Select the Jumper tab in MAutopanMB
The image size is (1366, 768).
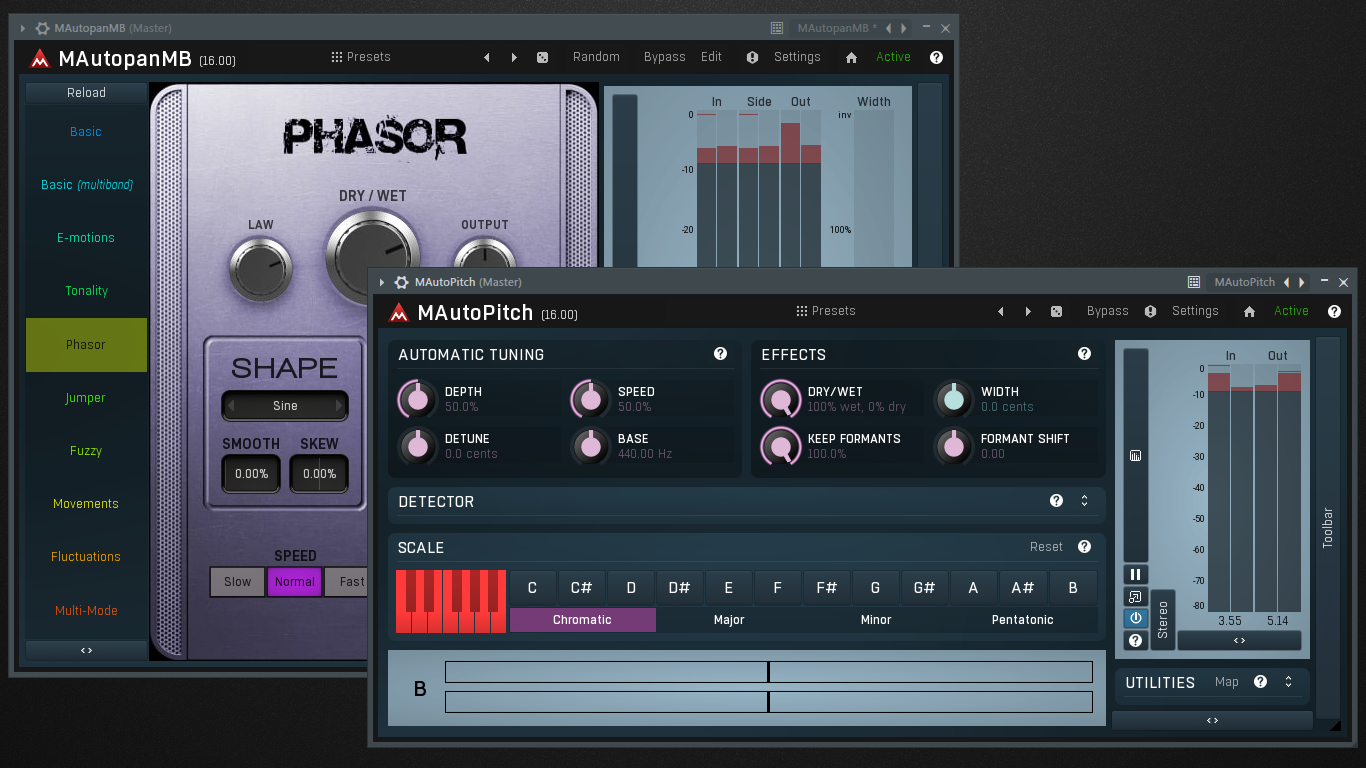(86, 398)
